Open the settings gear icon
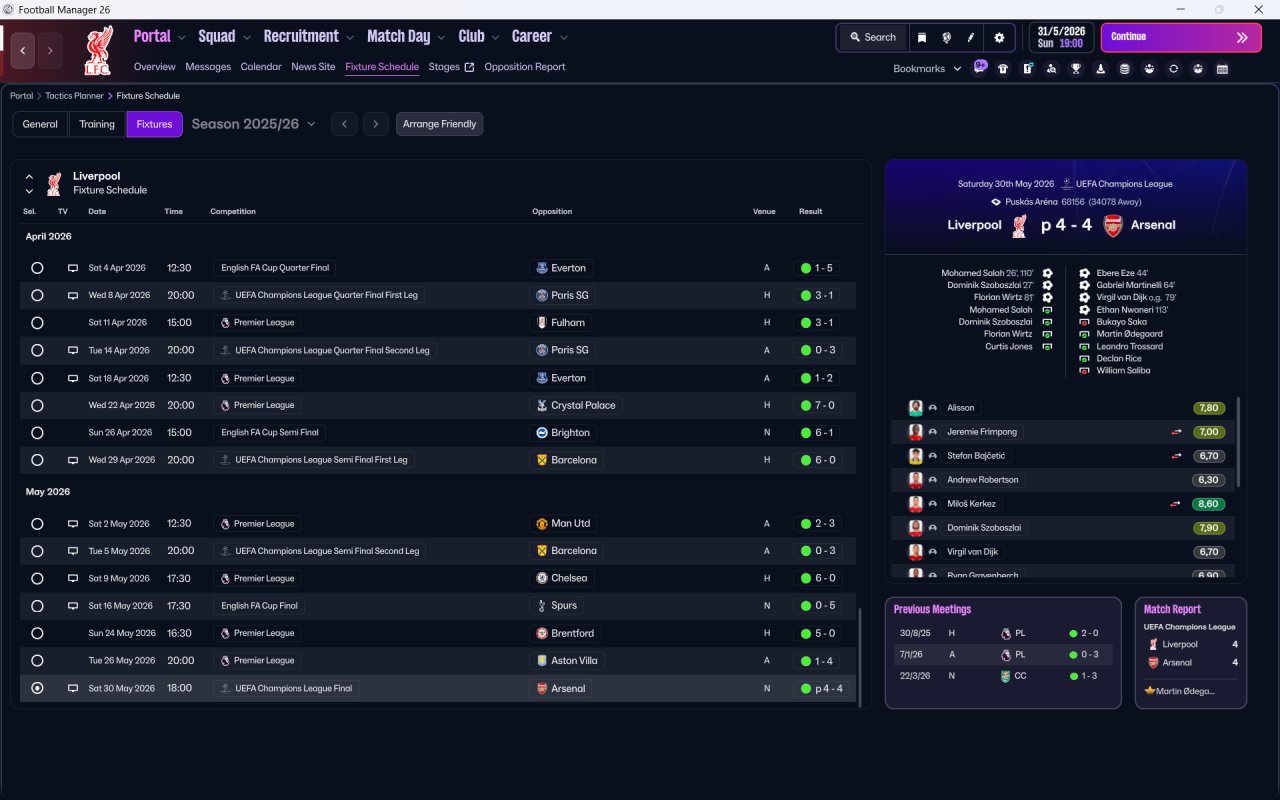The image size is (1280, 800). click(998, 37)
